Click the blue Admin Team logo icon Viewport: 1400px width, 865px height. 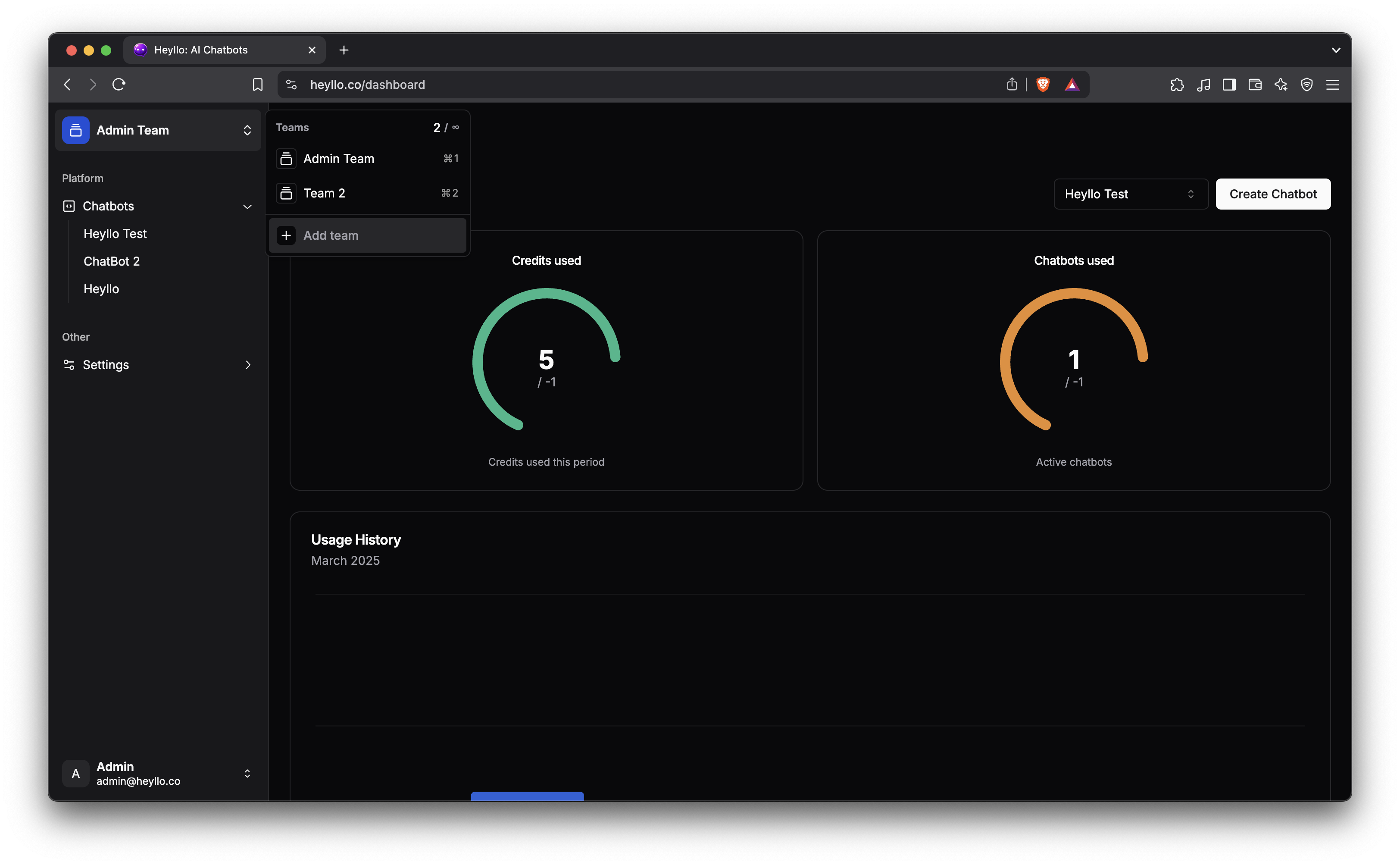[x=75, y=130]
